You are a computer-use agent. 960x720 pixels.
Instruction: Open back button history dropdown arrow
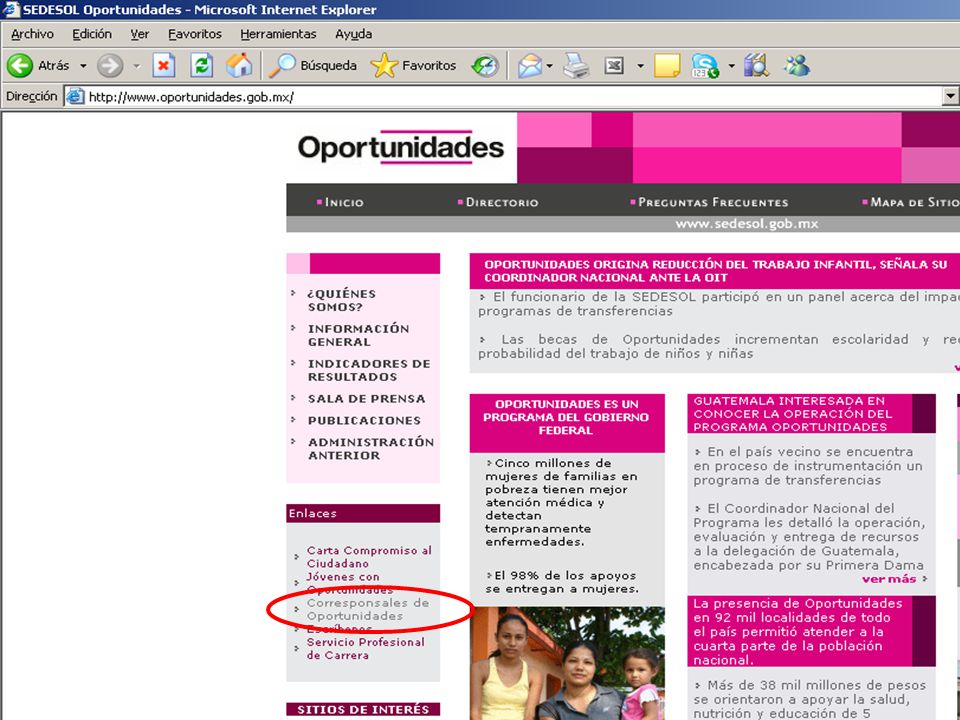tap(83, 66)
